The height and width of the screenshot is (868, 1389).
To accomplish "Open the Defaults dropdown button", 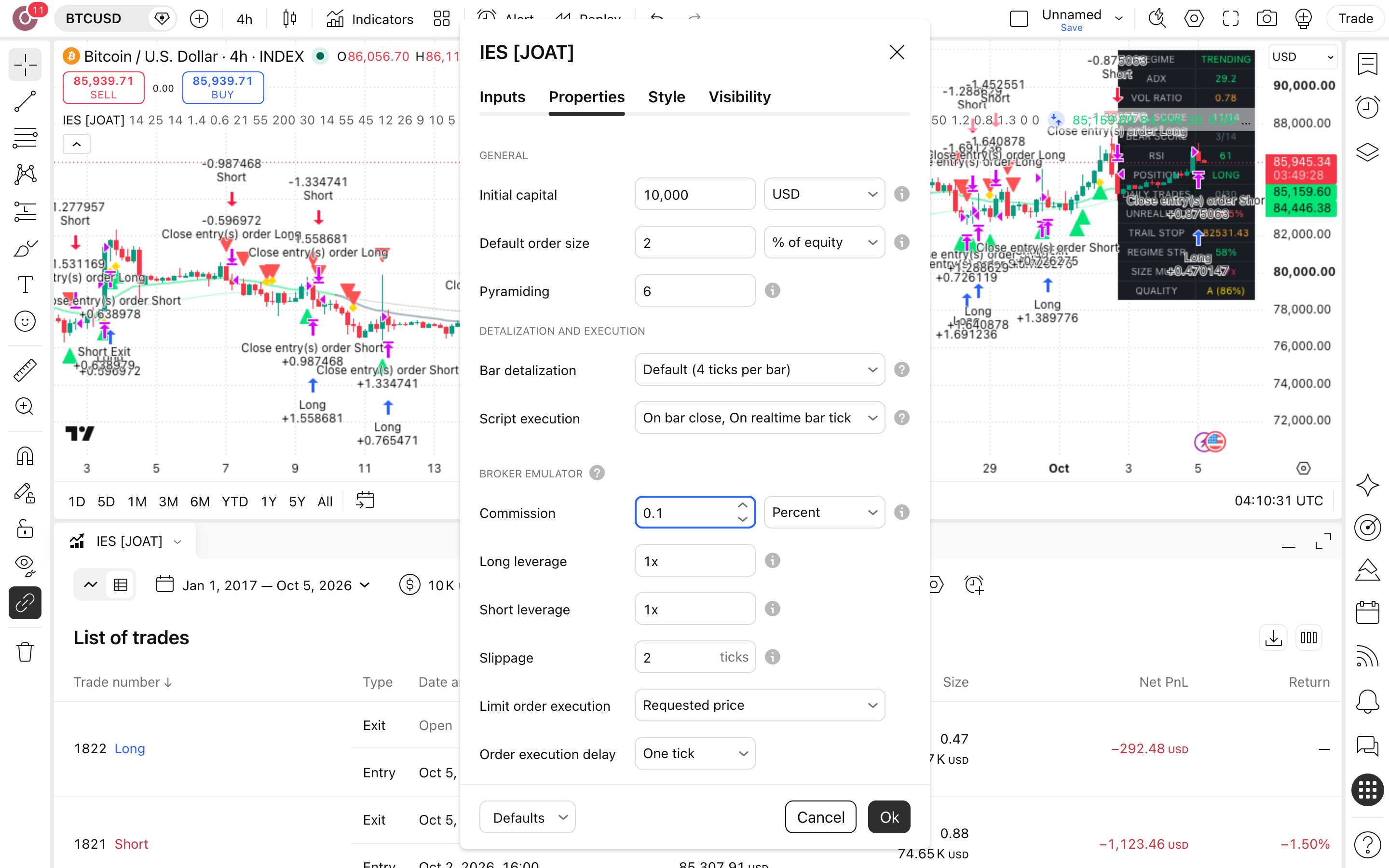I will (528, 817).
